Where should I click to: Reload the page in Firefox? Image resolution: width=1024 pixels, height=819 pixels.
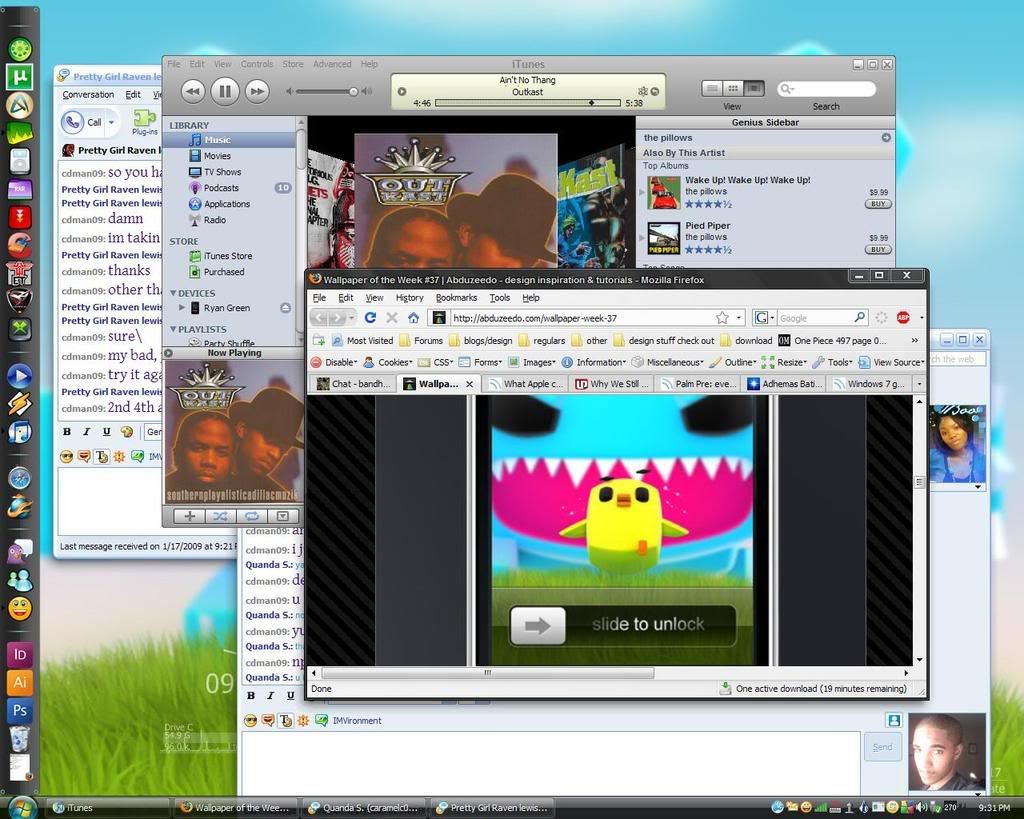pyautogui.click(x=370, y=317)
